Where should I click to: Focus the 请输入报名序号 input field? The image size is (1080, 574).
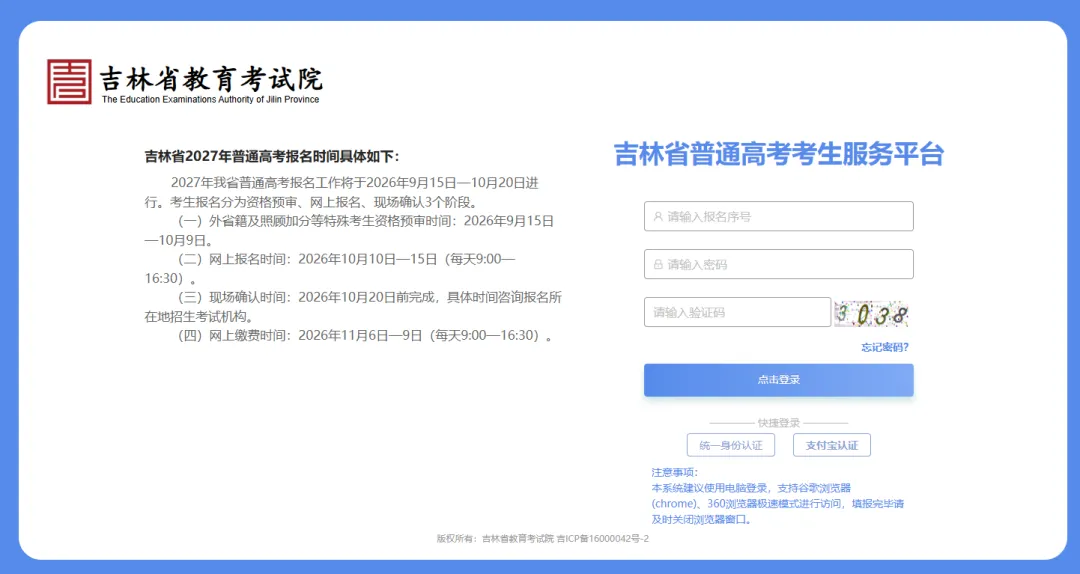point(778,216)
